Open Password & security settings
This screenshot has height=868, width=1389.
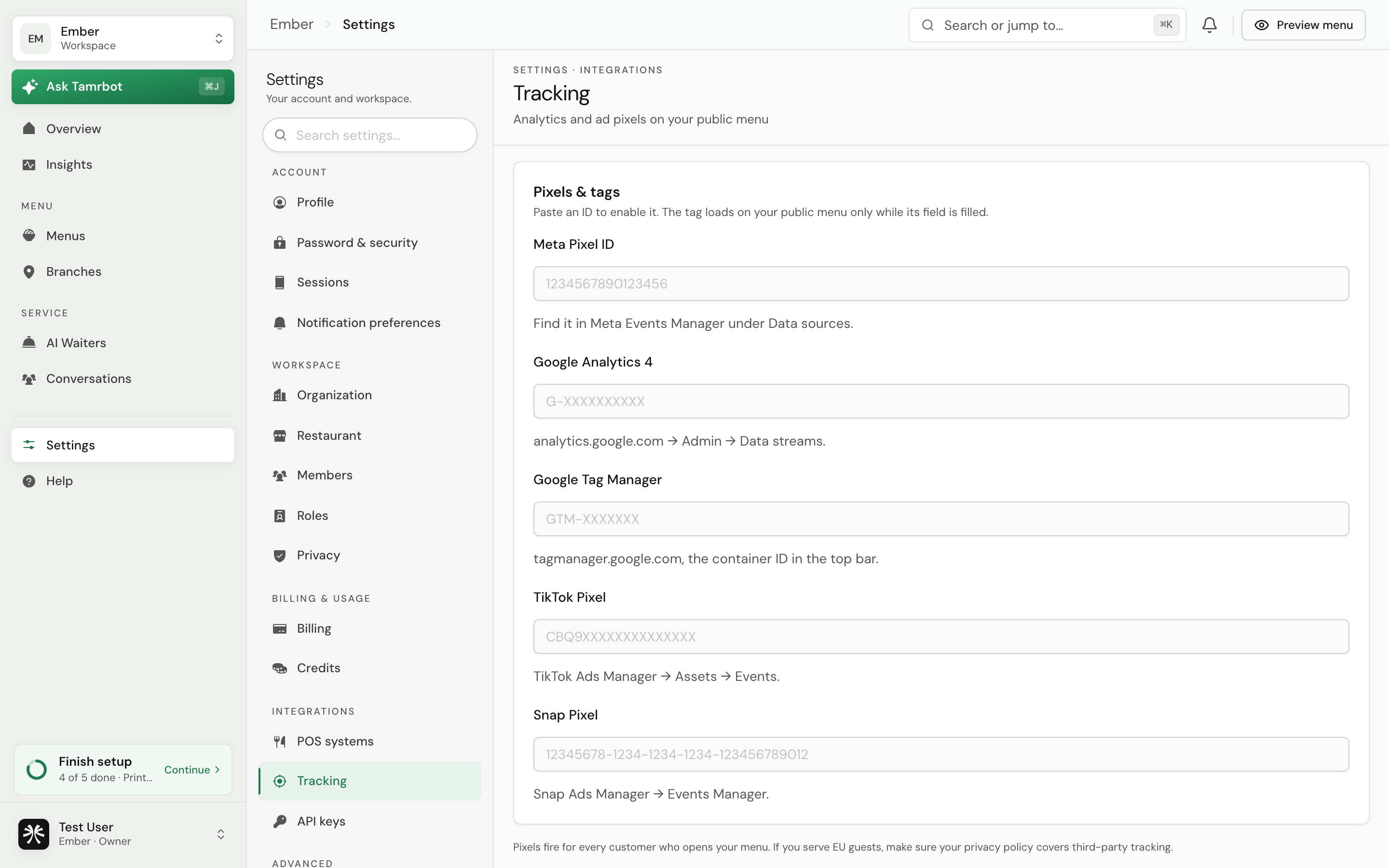pyautogui.click(x=369, y=243)
